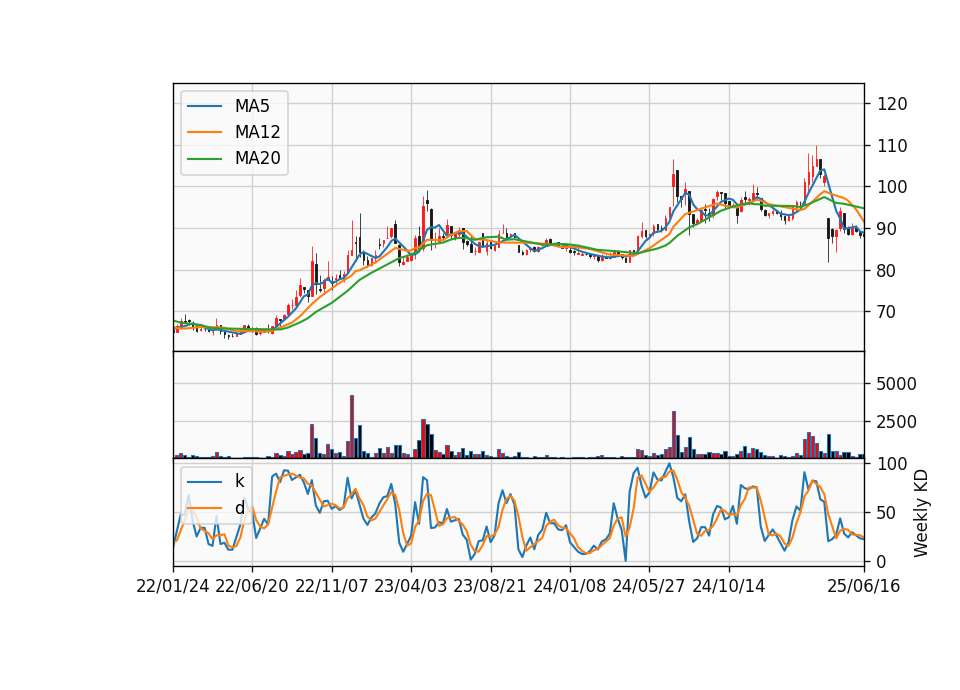
Task: Click the 5000 volume axis label
Action: point(897,384)
